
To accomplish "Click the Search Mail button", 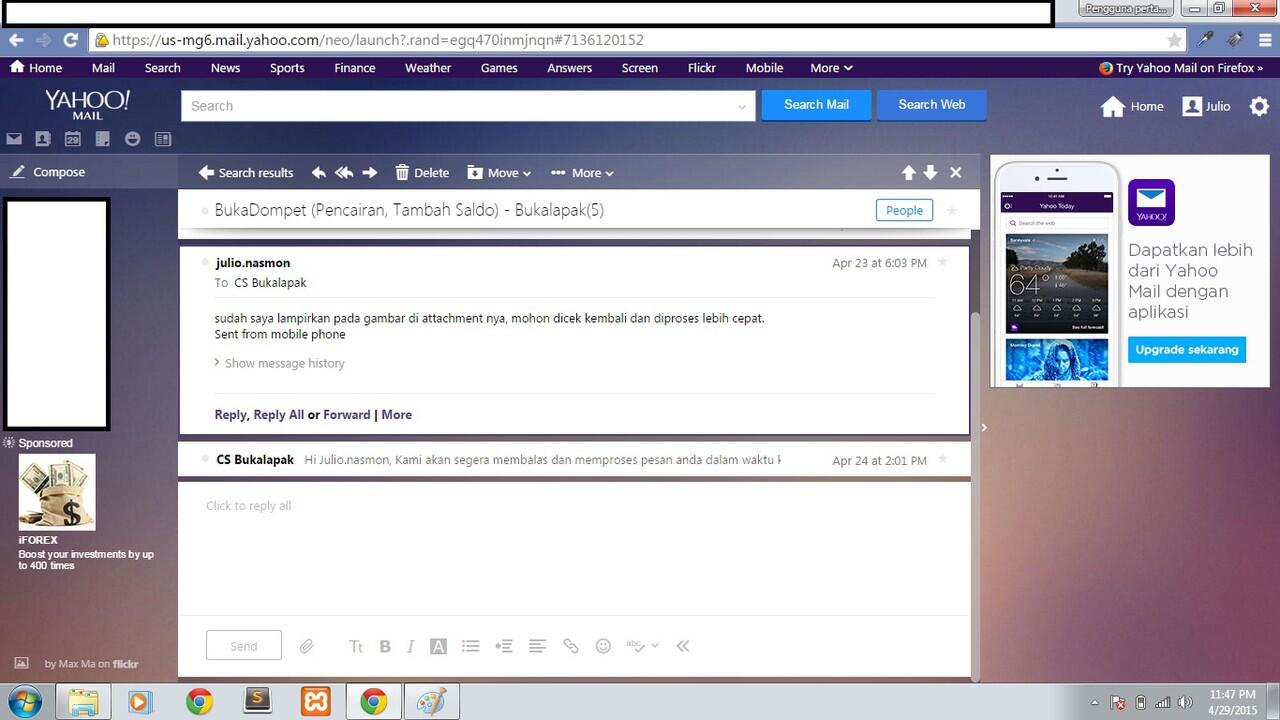I will 816,105.
